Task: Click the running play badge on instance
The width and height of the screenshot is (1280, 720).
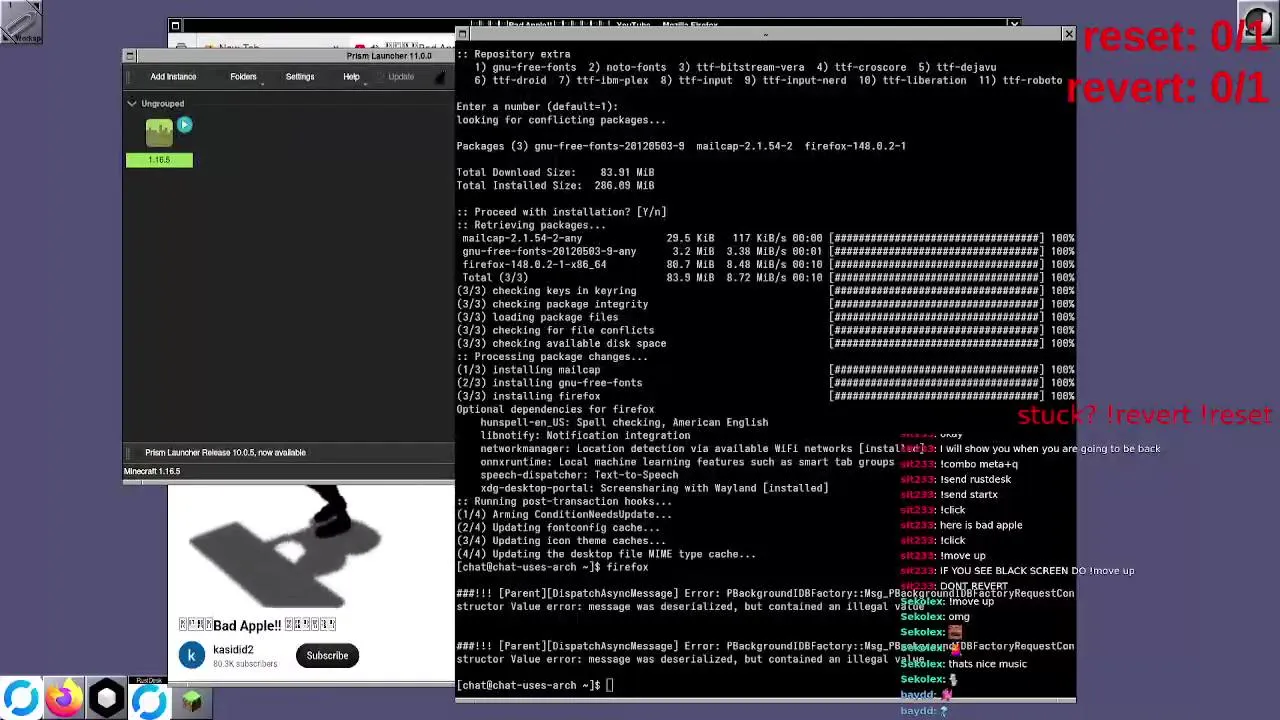Action: tap(184, 125)
